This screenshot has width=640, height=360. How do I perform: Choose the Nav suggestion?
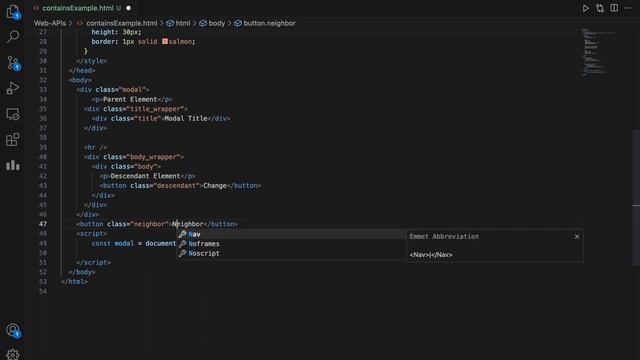[x=291, y=234]
